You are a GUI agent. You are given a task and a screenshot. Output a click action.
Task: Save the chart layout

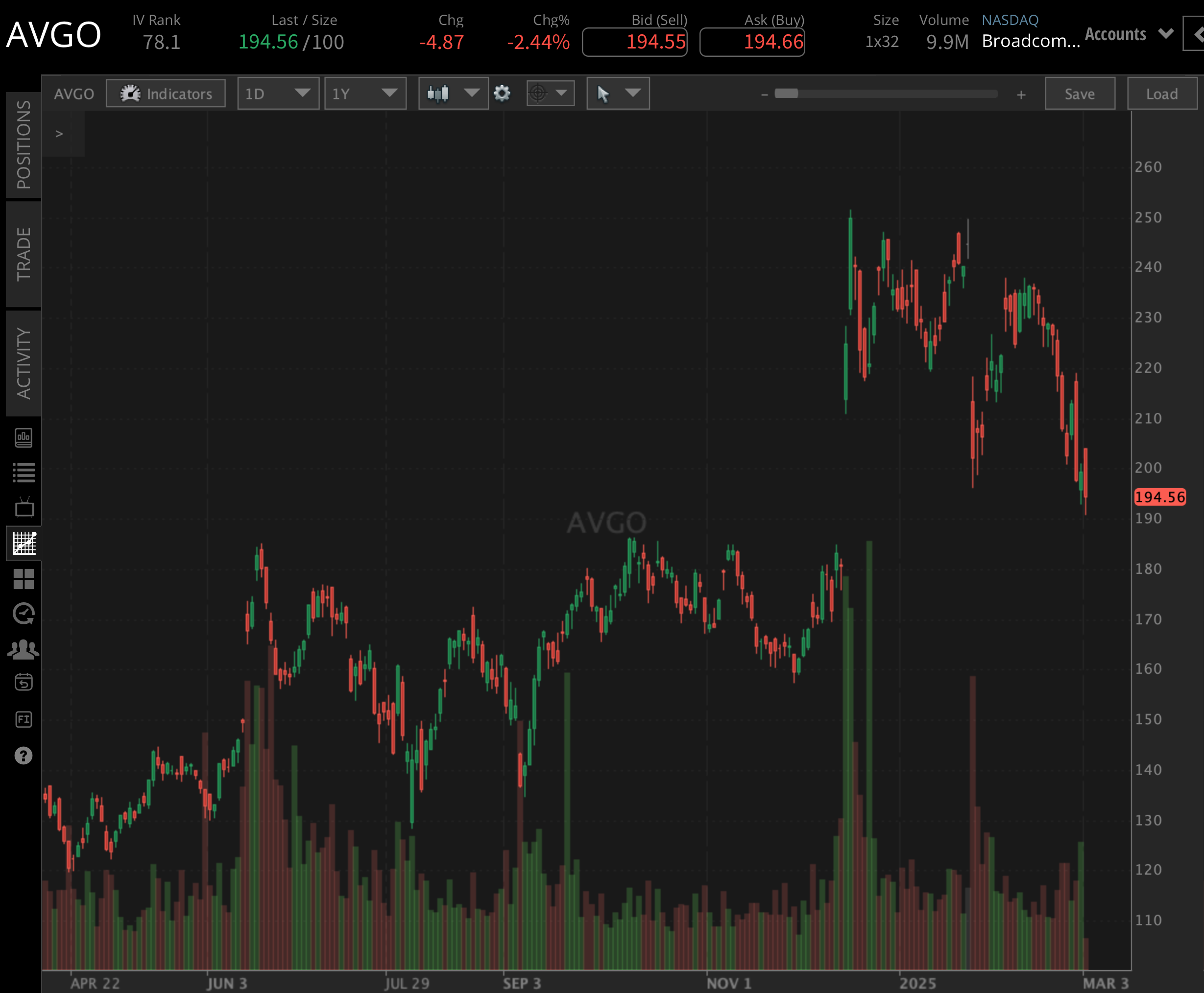tap(1079, 93)
